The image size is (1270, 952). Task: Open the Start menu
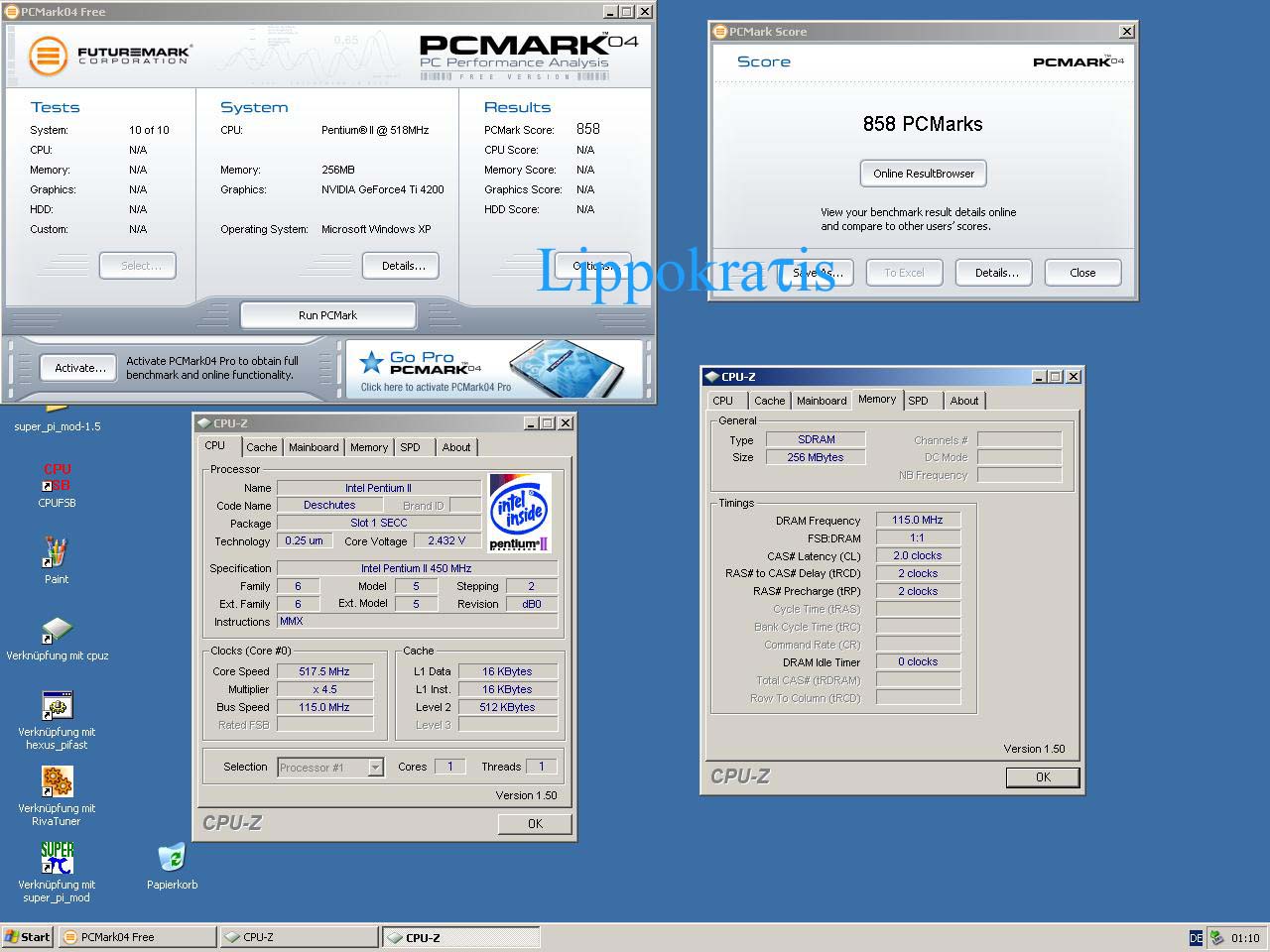[x=27, y=937]
